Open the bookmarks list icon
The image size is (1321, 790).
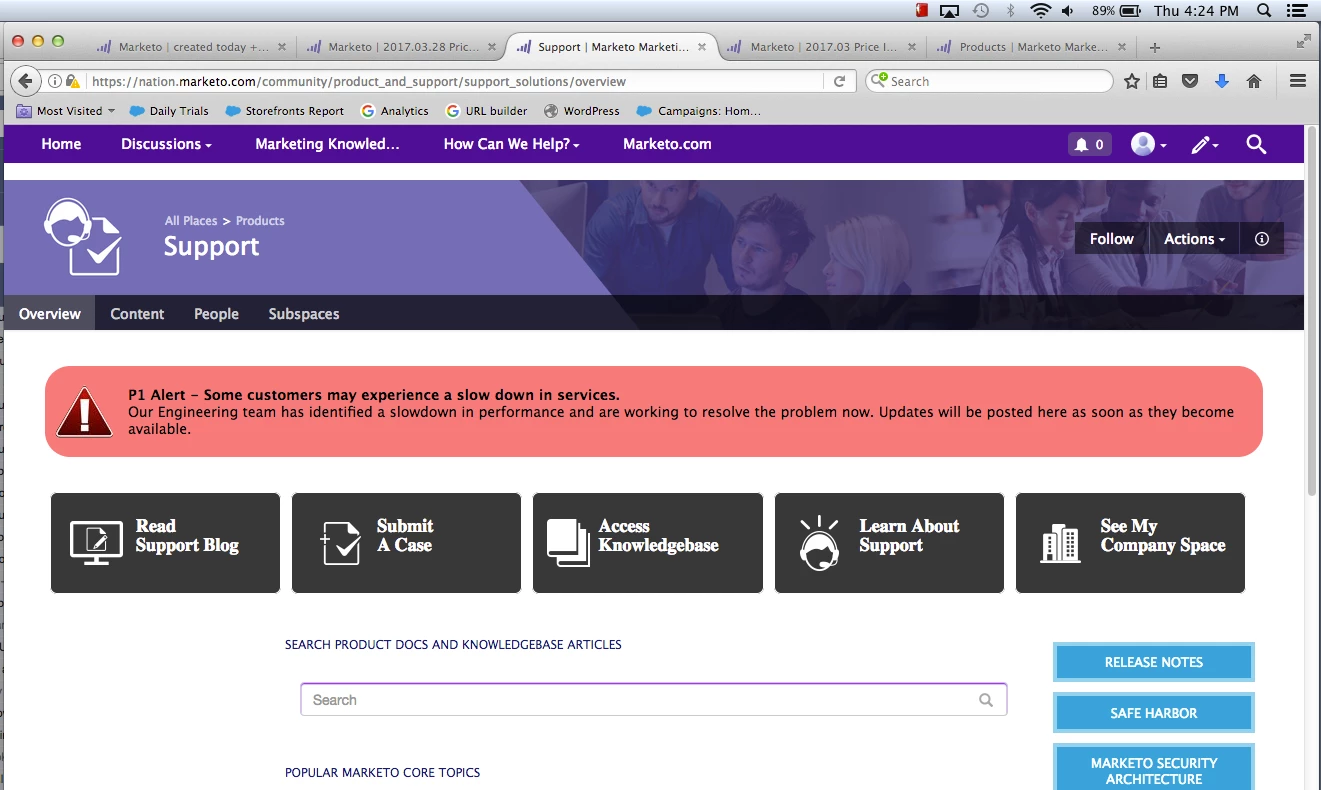(x=1160, y=81)
